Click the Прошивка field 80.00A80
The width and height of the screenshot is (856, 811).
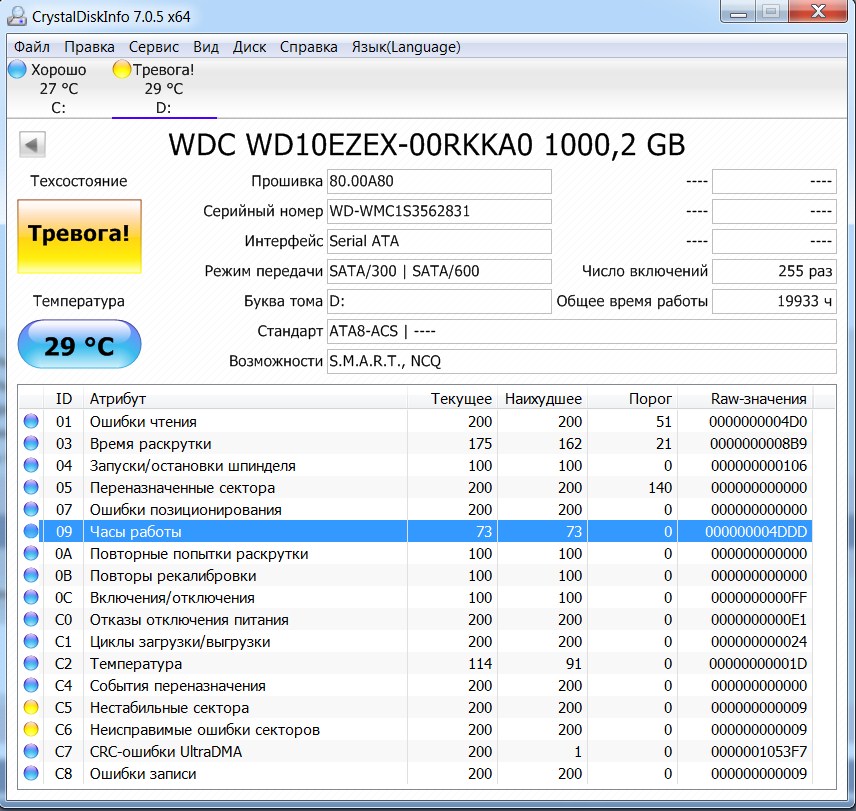click(439, 181)
